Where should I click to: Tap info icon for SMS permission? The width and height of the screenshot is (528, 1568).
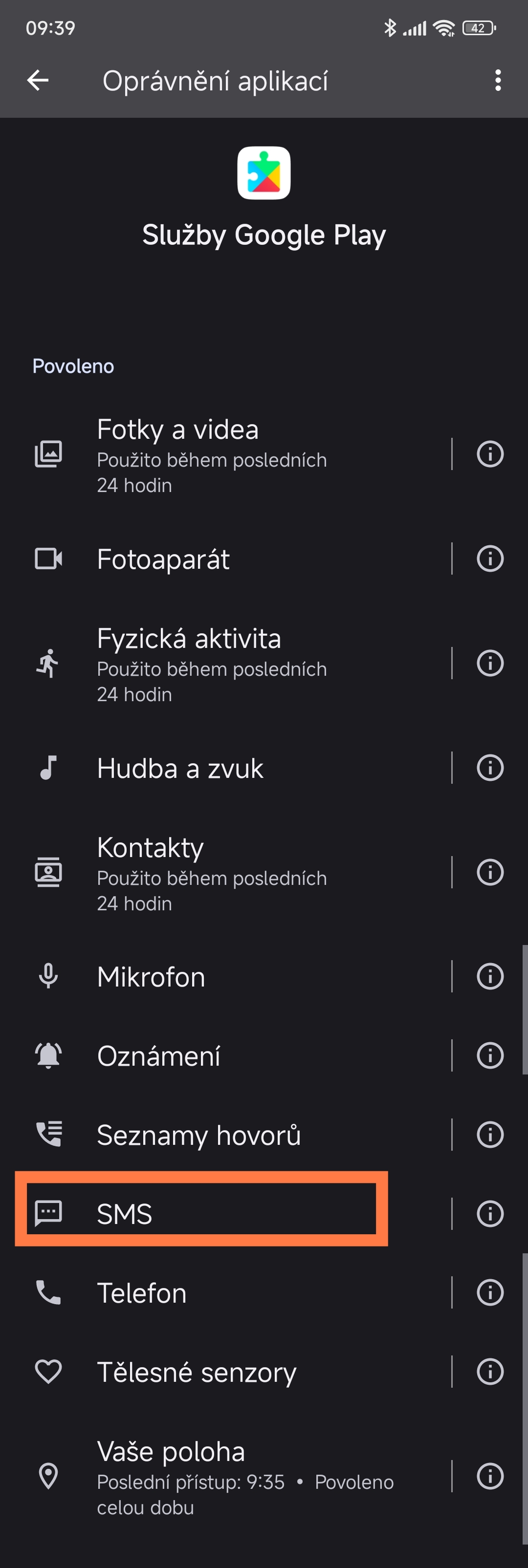(490, 1213)
